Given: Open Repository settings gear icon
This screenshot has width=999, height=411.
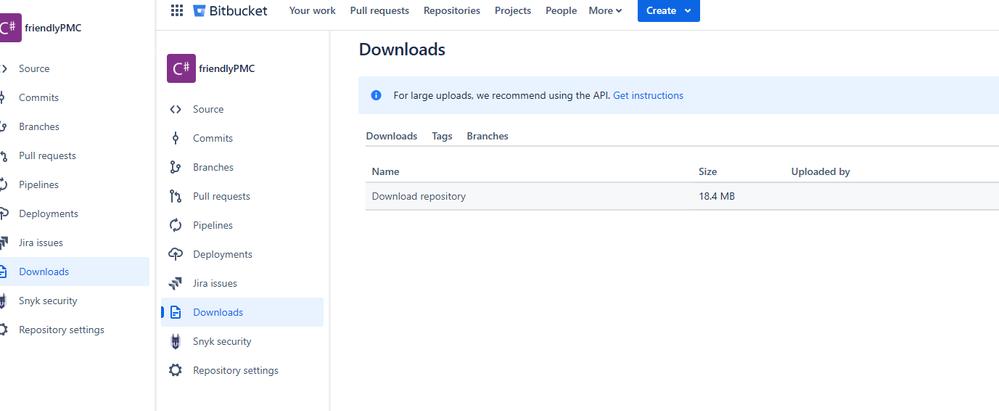Looking at the screenshot, I should 175,370.
